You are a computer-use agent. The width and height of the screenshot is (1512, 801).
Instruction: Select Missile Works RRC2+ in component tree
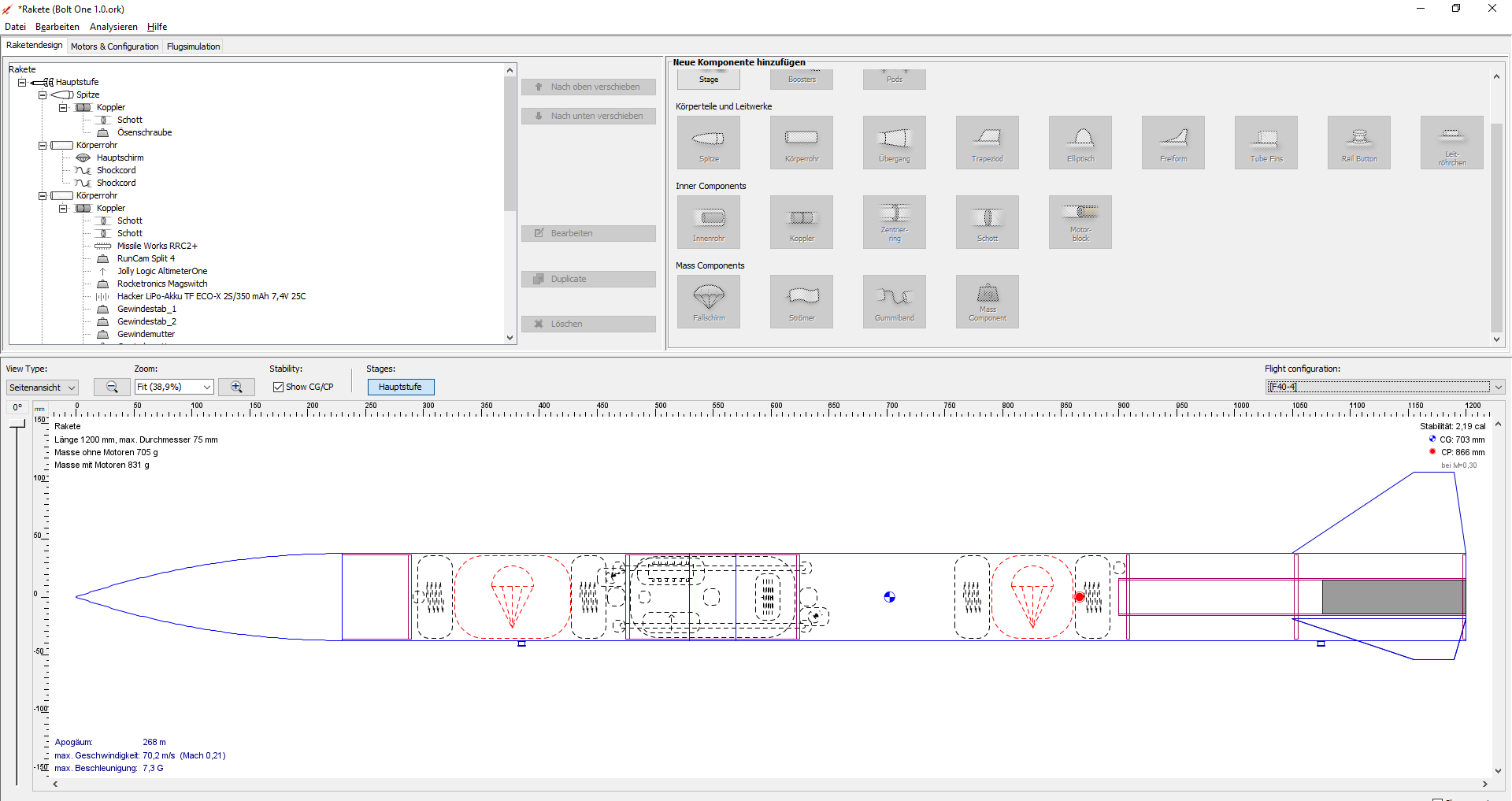(157, 246)
